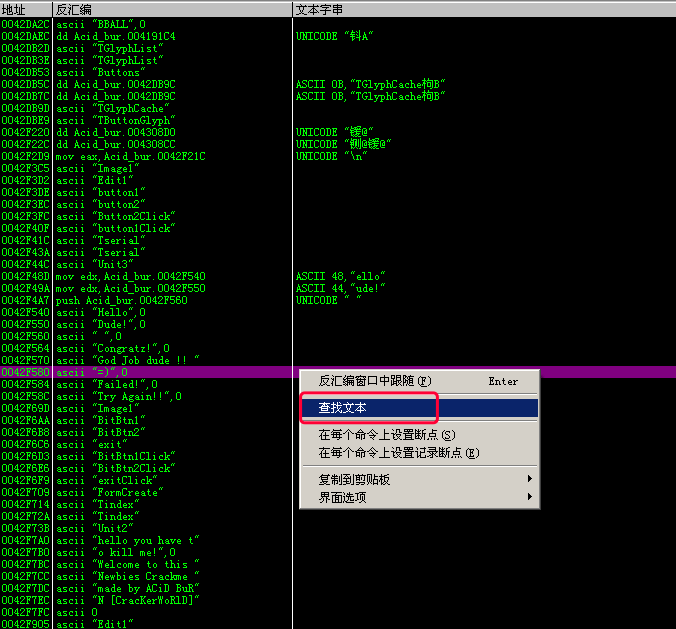Viewport: 676px width, 629px height.
Task: Select the row at address 0042F48D
Action: tap(338, 276)
